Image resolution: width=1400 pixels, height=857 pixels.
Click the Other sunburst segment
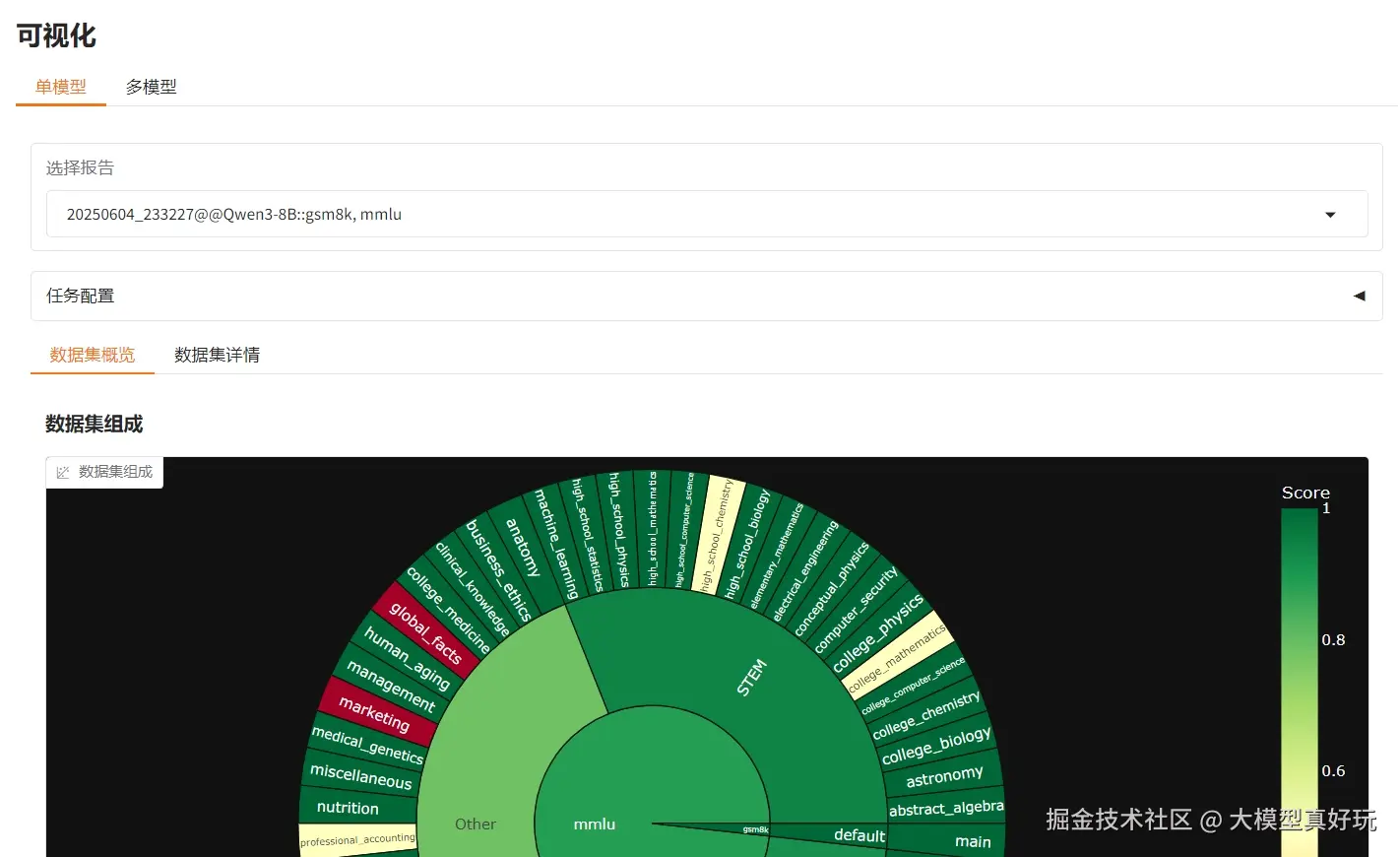point(476,824)
